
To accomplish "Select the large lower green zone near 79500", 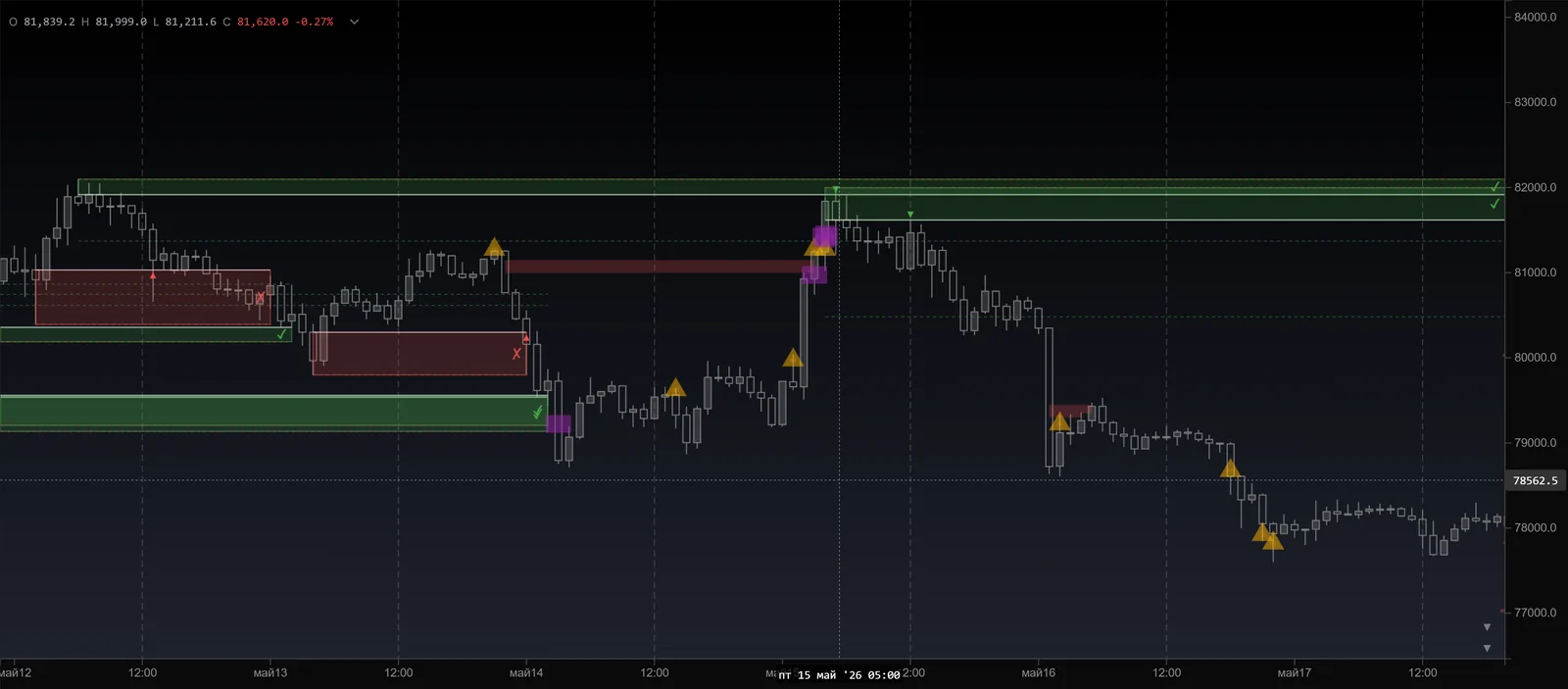I will pyautogui.click(x=273, y=413).
